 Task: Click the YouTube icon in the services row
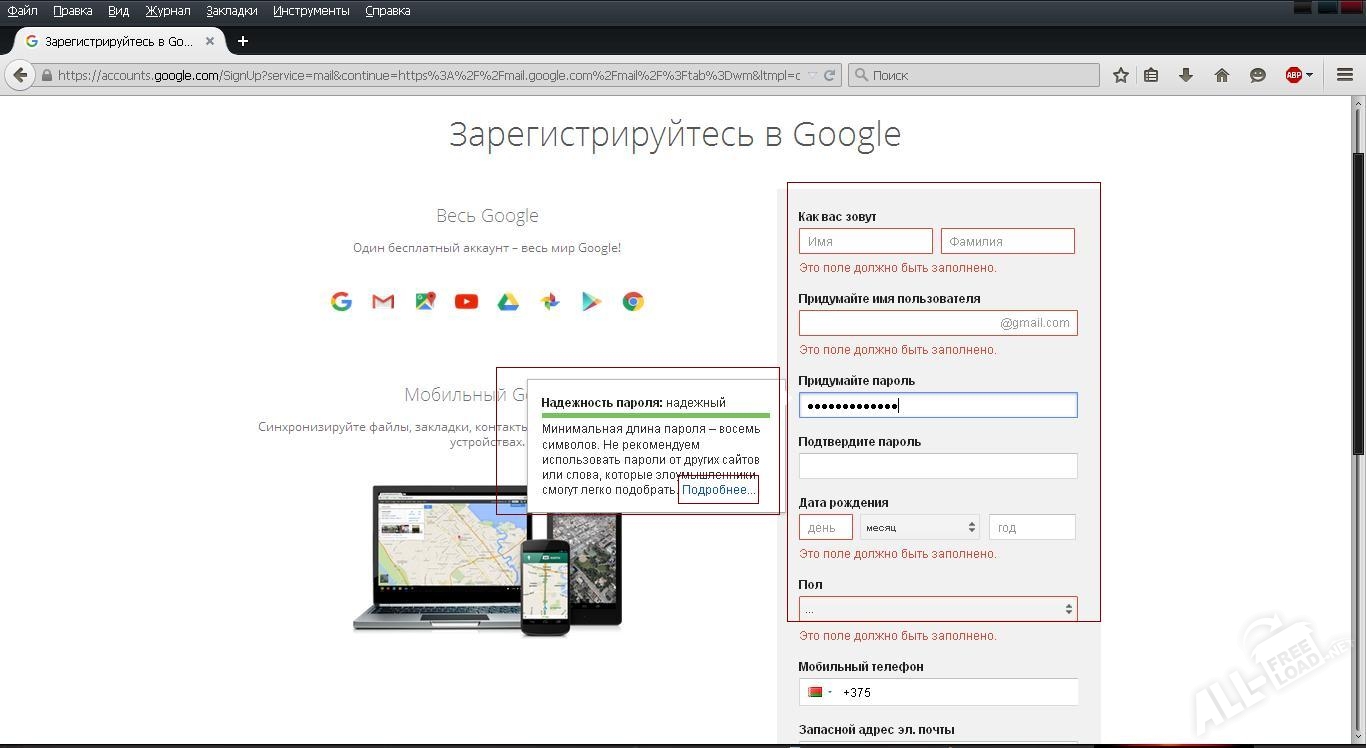[x=466, y=301]
